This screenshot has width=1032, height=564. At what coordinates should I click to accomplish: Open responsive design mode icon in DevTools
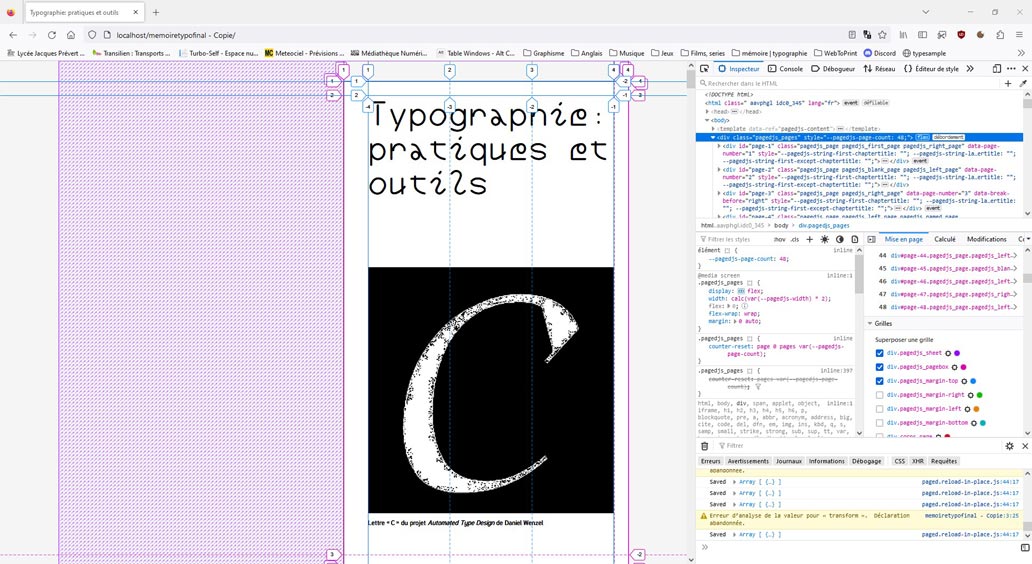[996, 68]
